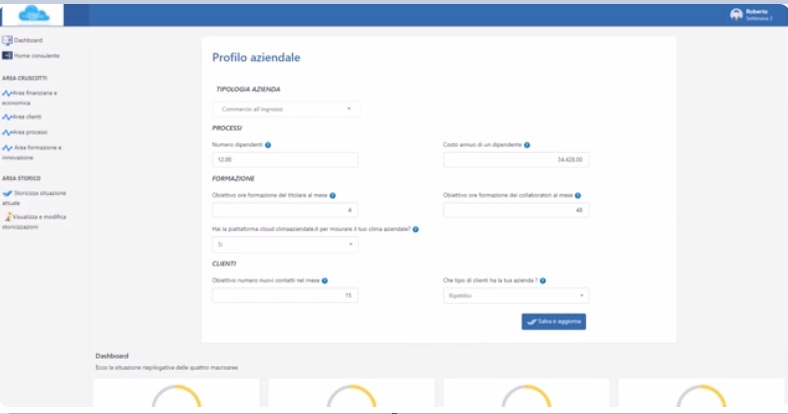Open Dashboard in the sidebar
This screenshot has height=414, width=788.
(x=28, y=40)
